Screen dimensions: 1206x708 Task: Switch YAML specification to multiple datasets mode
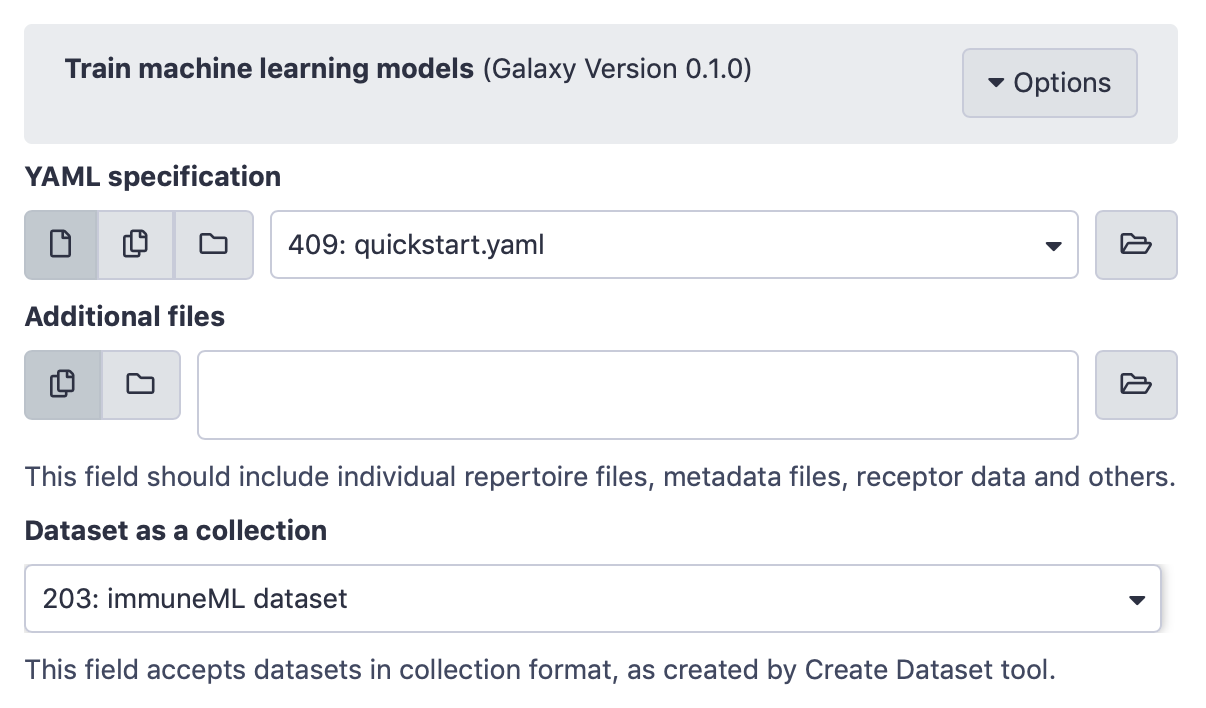(135, 244)
